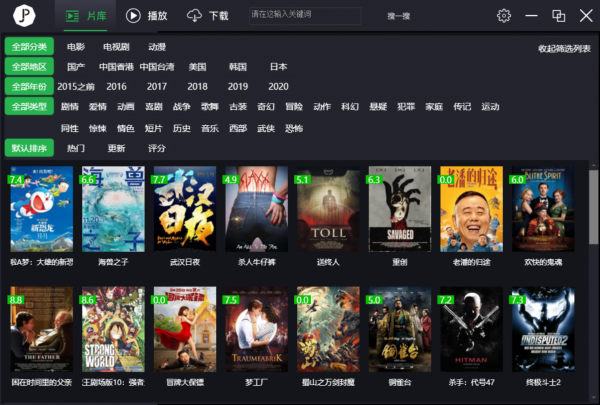This screenshot has width=600, height=405.
Task: Filter by 电影 category
Action: point(76,47)
